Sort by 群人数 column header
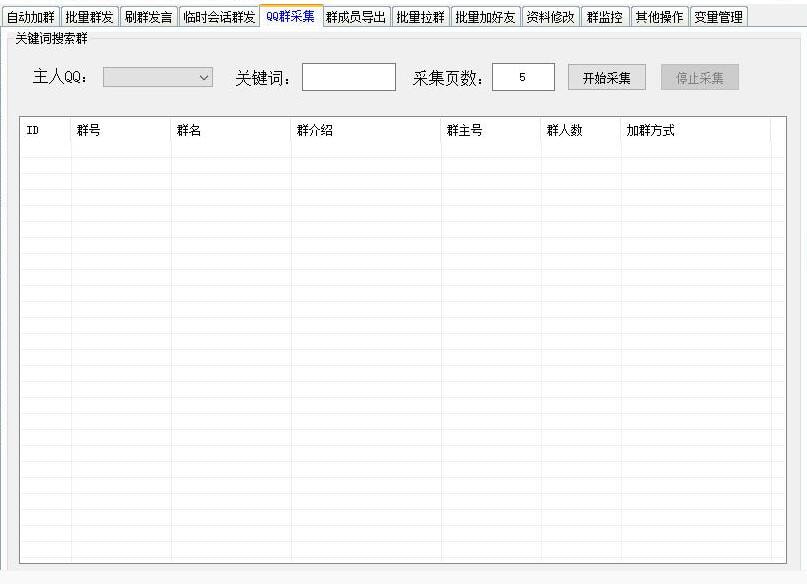The width and height of the screenshot is (807, 584). click(x=581, y=130)
